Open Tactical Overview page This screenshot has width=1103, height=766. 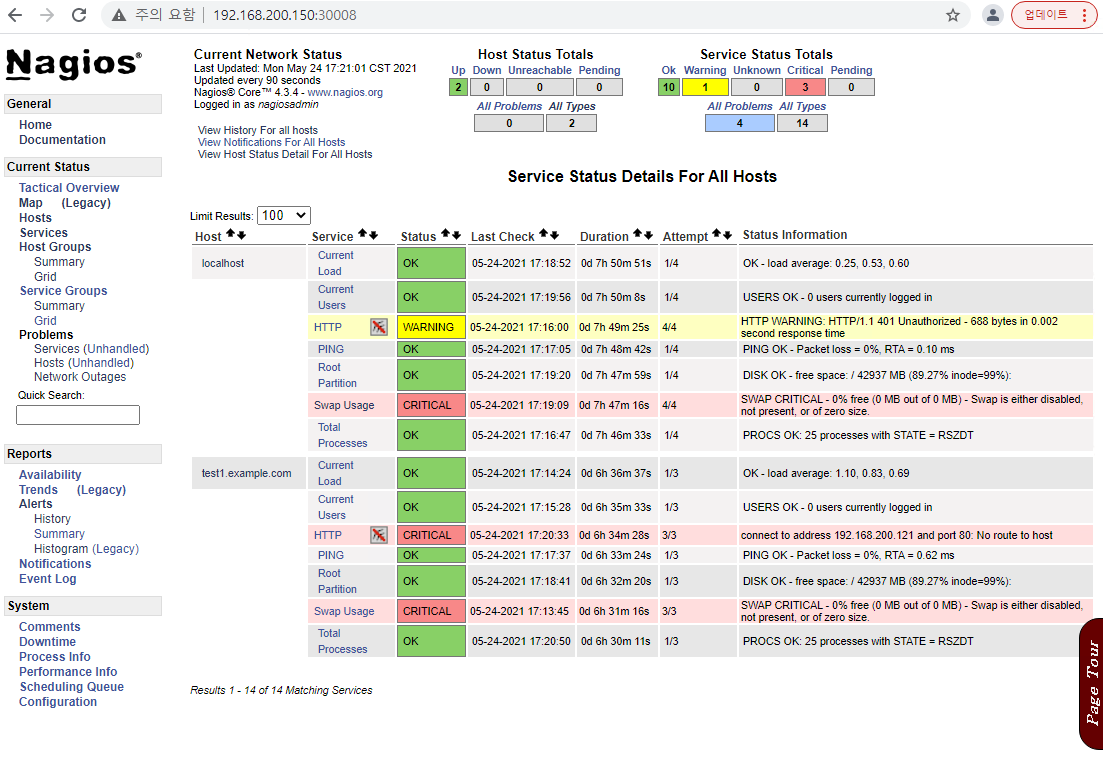pyautogui.click(x=69, y=188)
